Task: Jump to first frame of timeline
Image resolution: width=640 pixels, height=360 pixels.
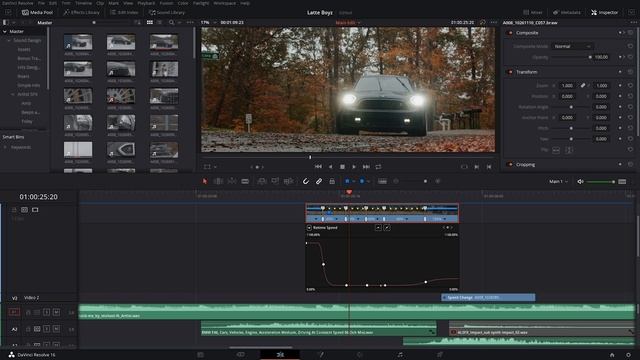Action: [318, 167]
